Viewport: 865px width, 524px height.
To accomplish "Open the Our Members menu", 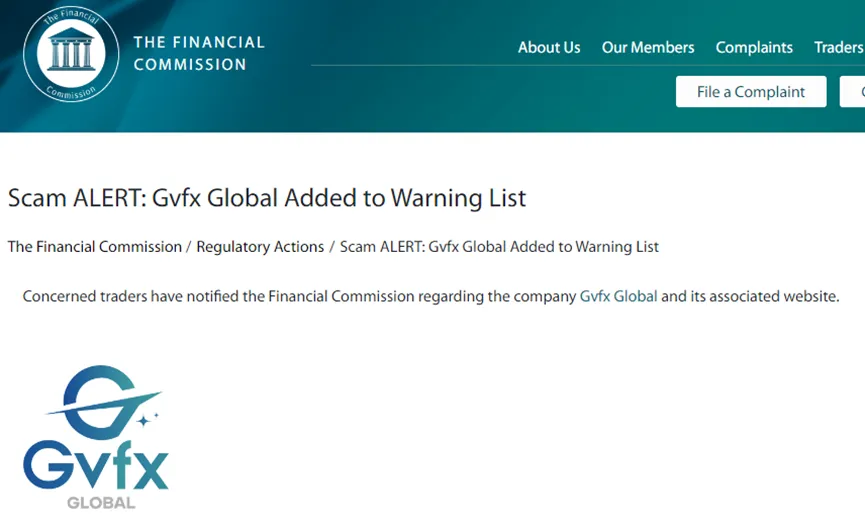I will point(648,47).
